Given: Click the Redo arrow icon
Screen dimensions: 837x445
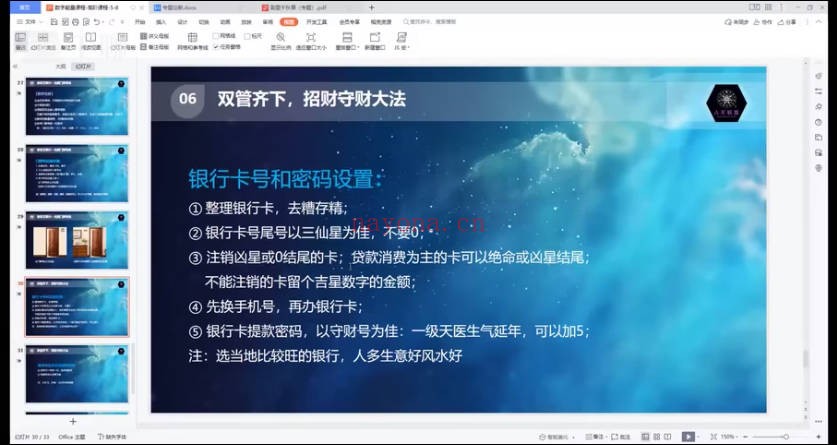Looking at the screenshot, I should [x=112, y=22].
